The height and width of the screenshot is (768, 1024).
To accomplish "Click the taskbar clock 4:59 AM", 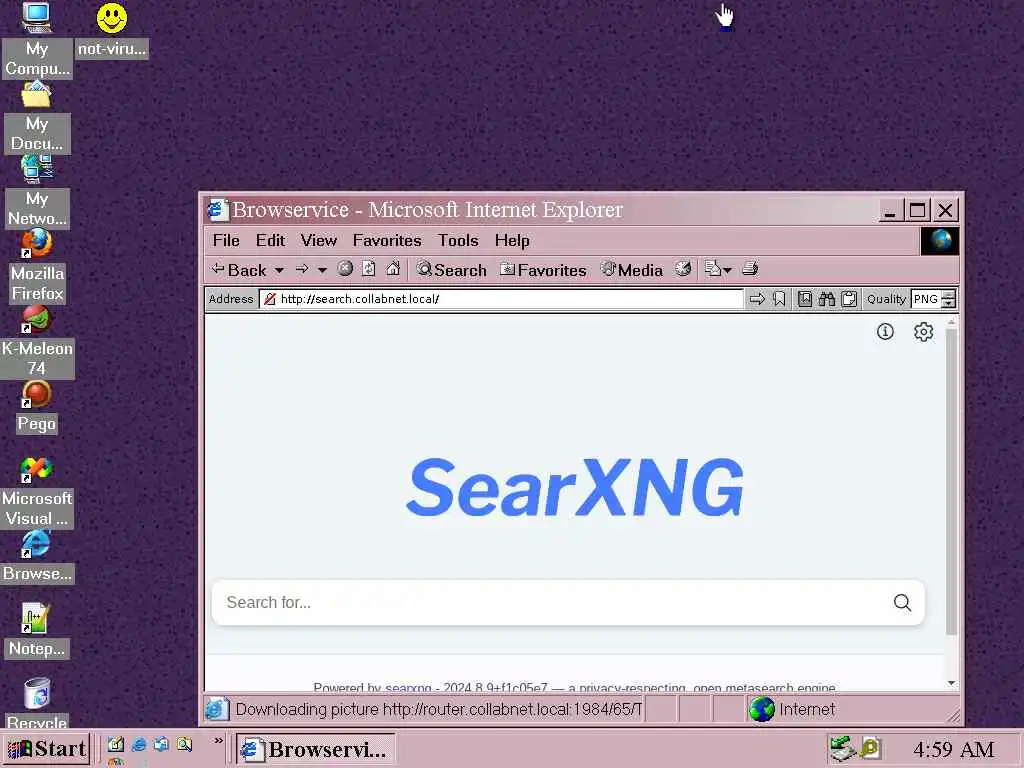I will tap(953, 749).
